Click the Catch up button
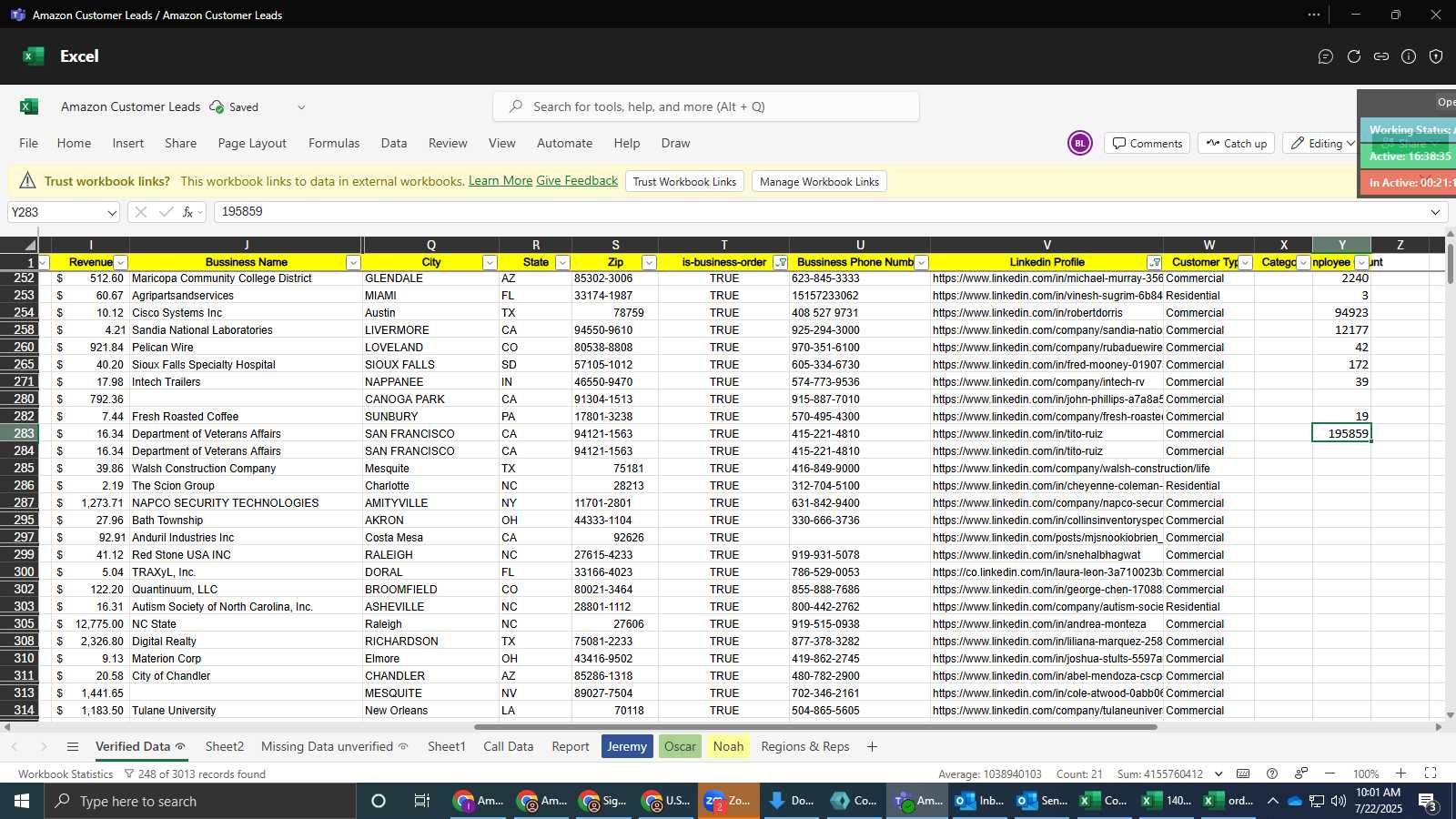The image size is (1456, 819). pos(1237,143)
